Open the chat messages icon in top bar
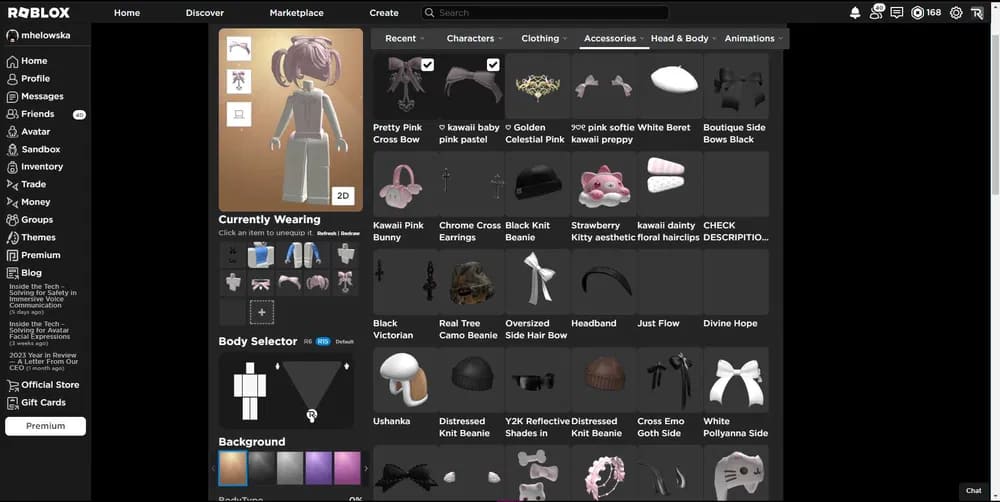 (x=896, y=13)
